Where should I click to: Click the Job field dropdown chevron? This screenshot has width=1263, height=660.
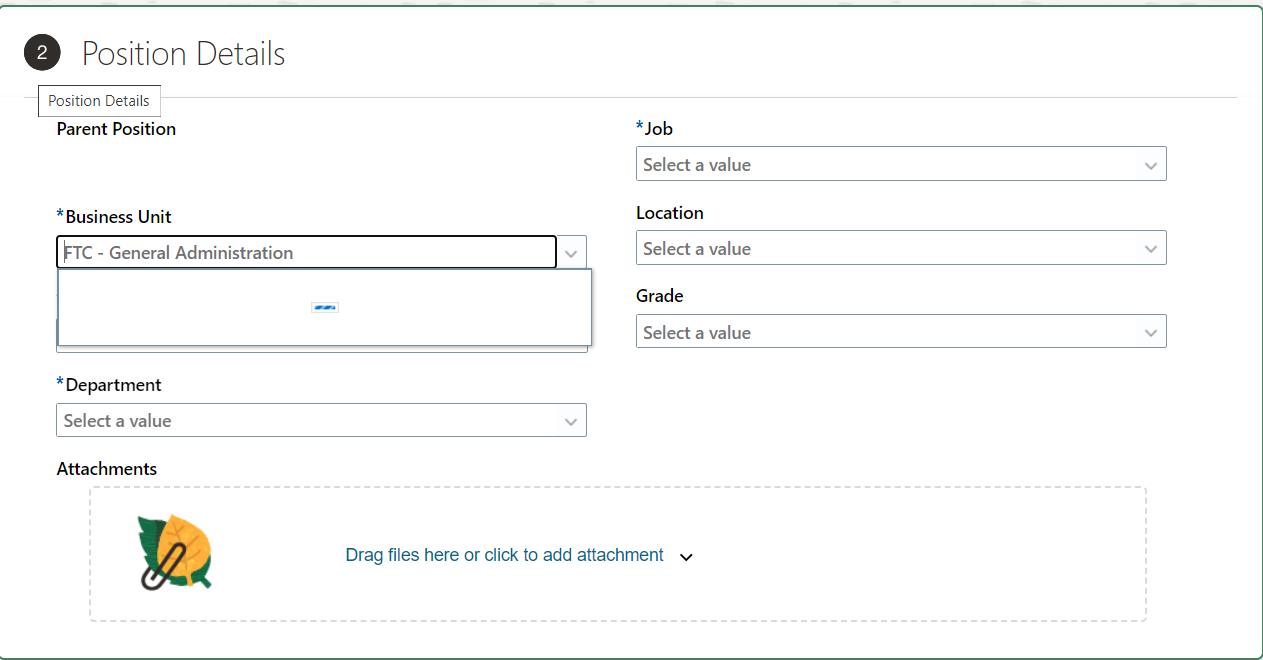coord(1150,163)
